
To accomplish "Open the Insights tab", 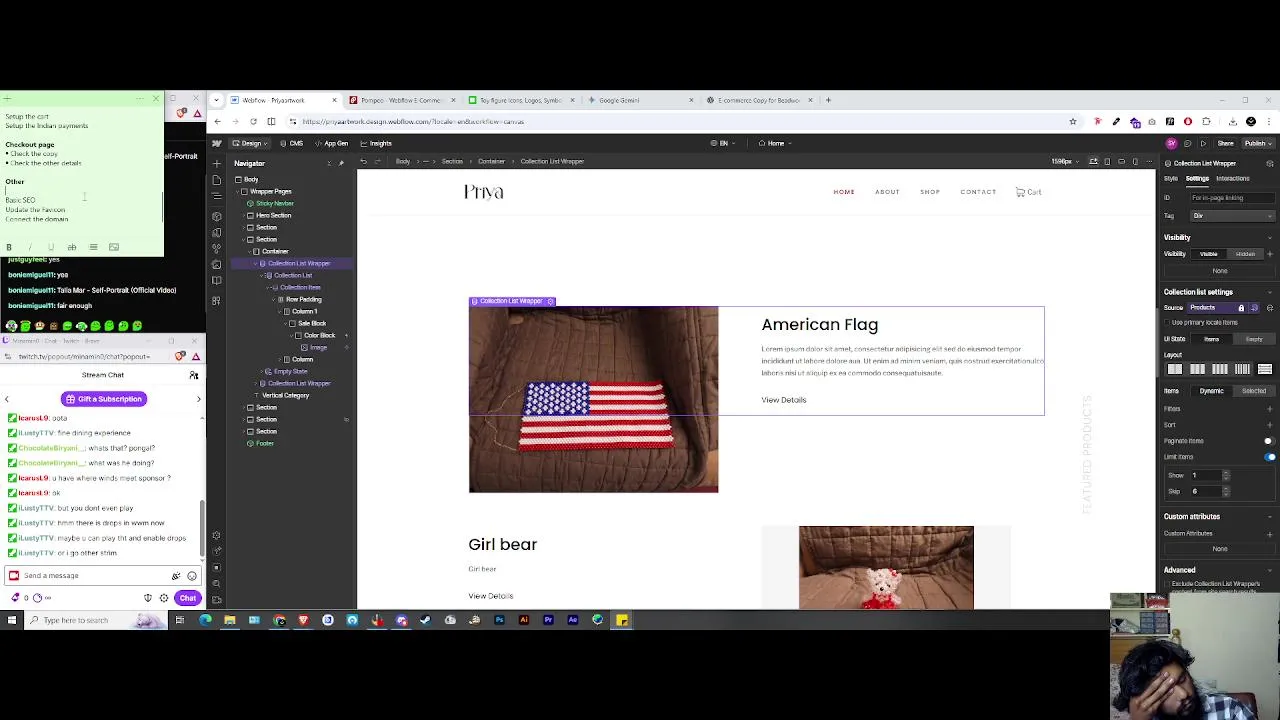I will [376, 143].
